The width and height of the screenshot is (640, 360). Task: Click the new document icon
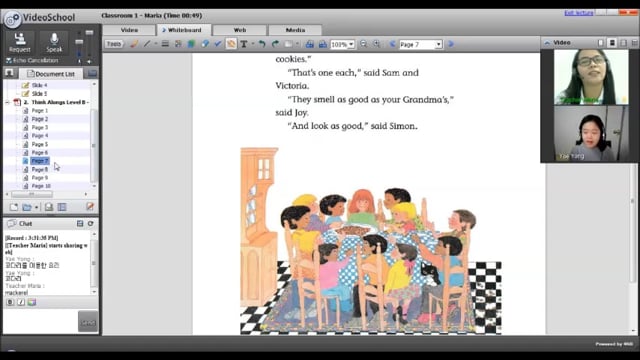[x=13, y=207]
